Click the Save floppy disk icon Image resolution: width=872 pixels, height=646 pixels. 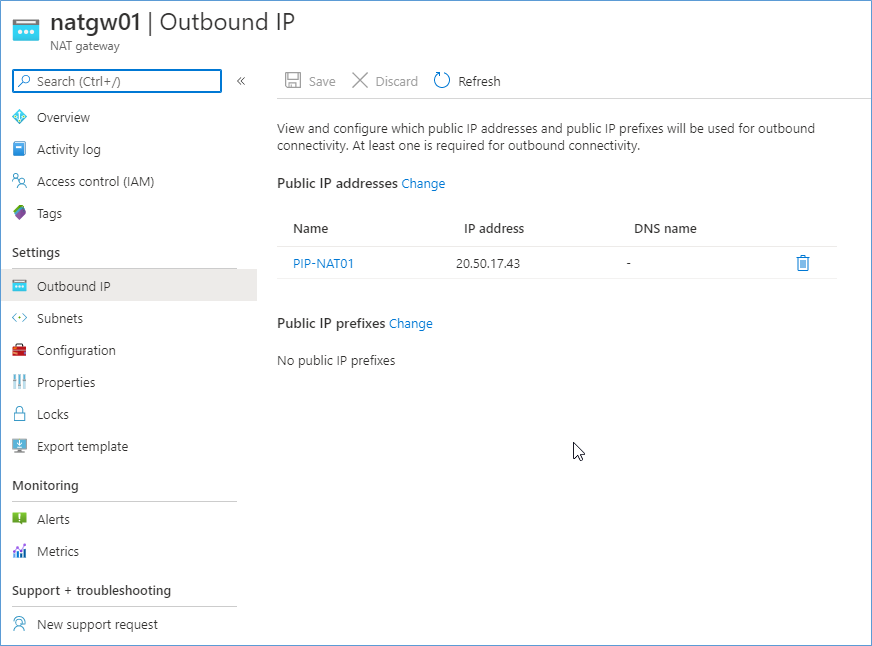[x=293, y=81]
